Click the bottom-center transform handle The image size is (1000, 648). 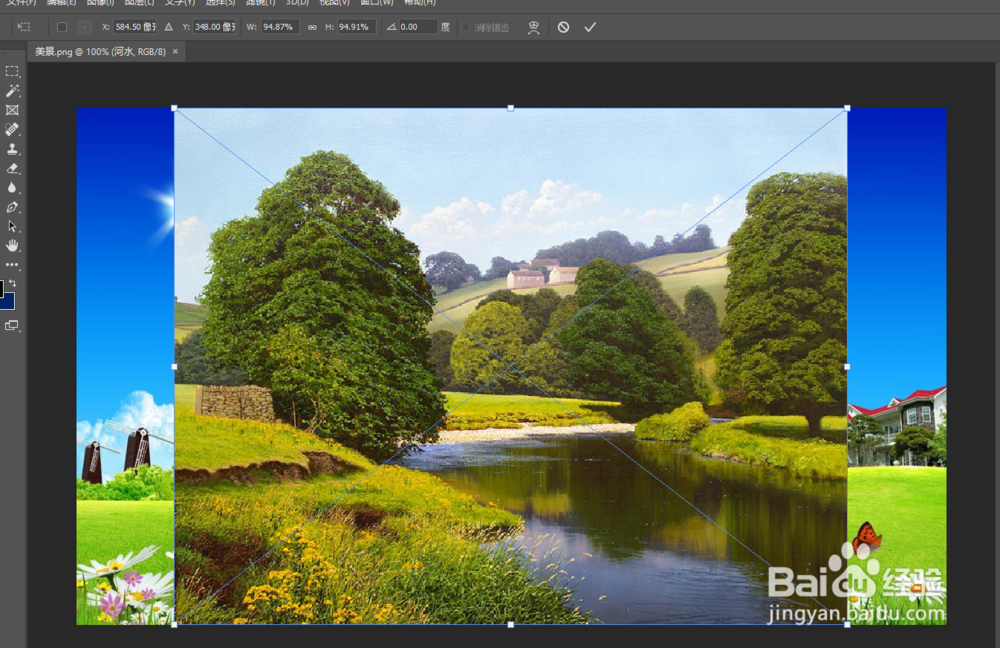(510, 624)
